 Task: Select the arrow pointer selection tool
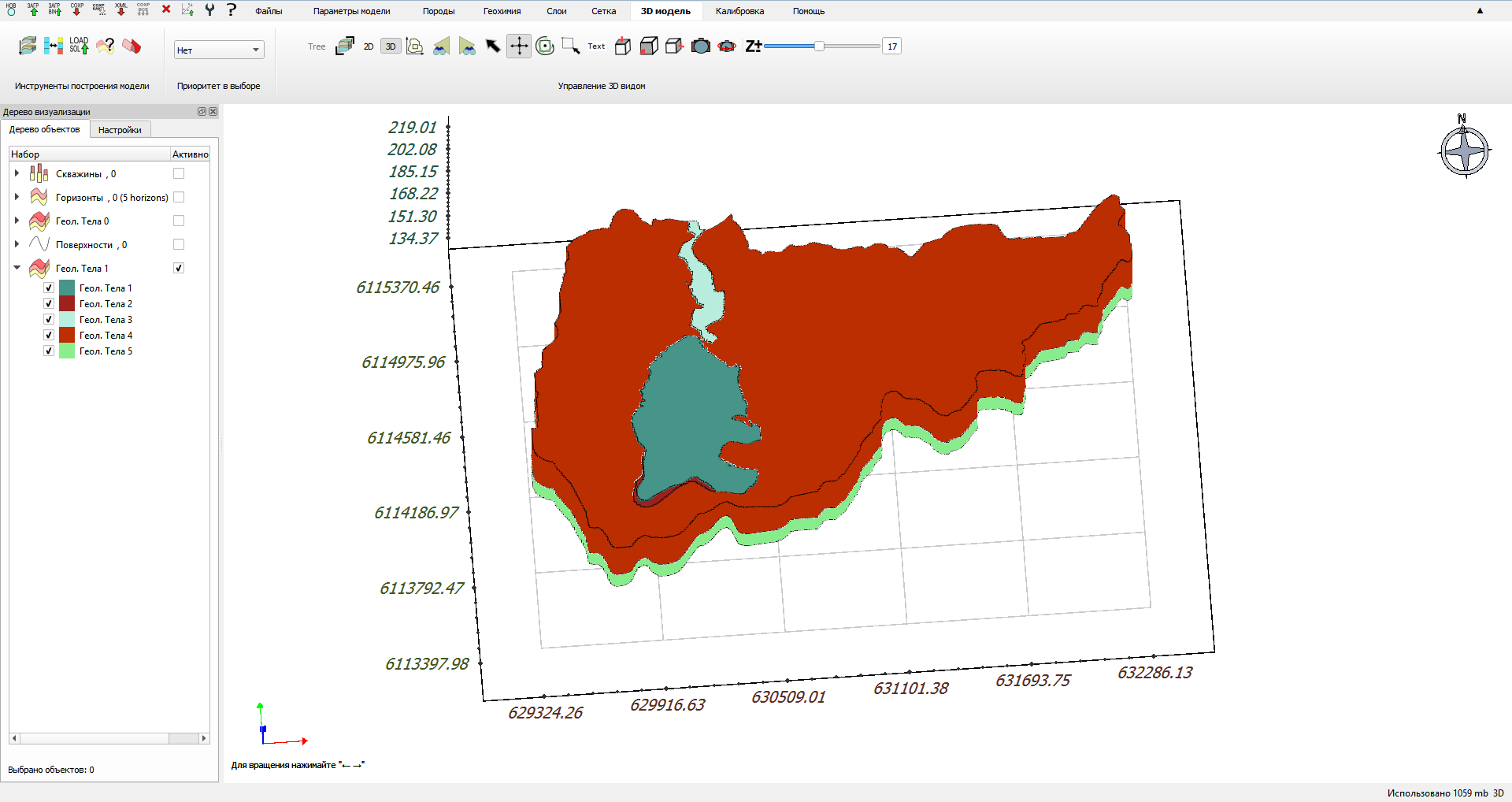[493, 46]
